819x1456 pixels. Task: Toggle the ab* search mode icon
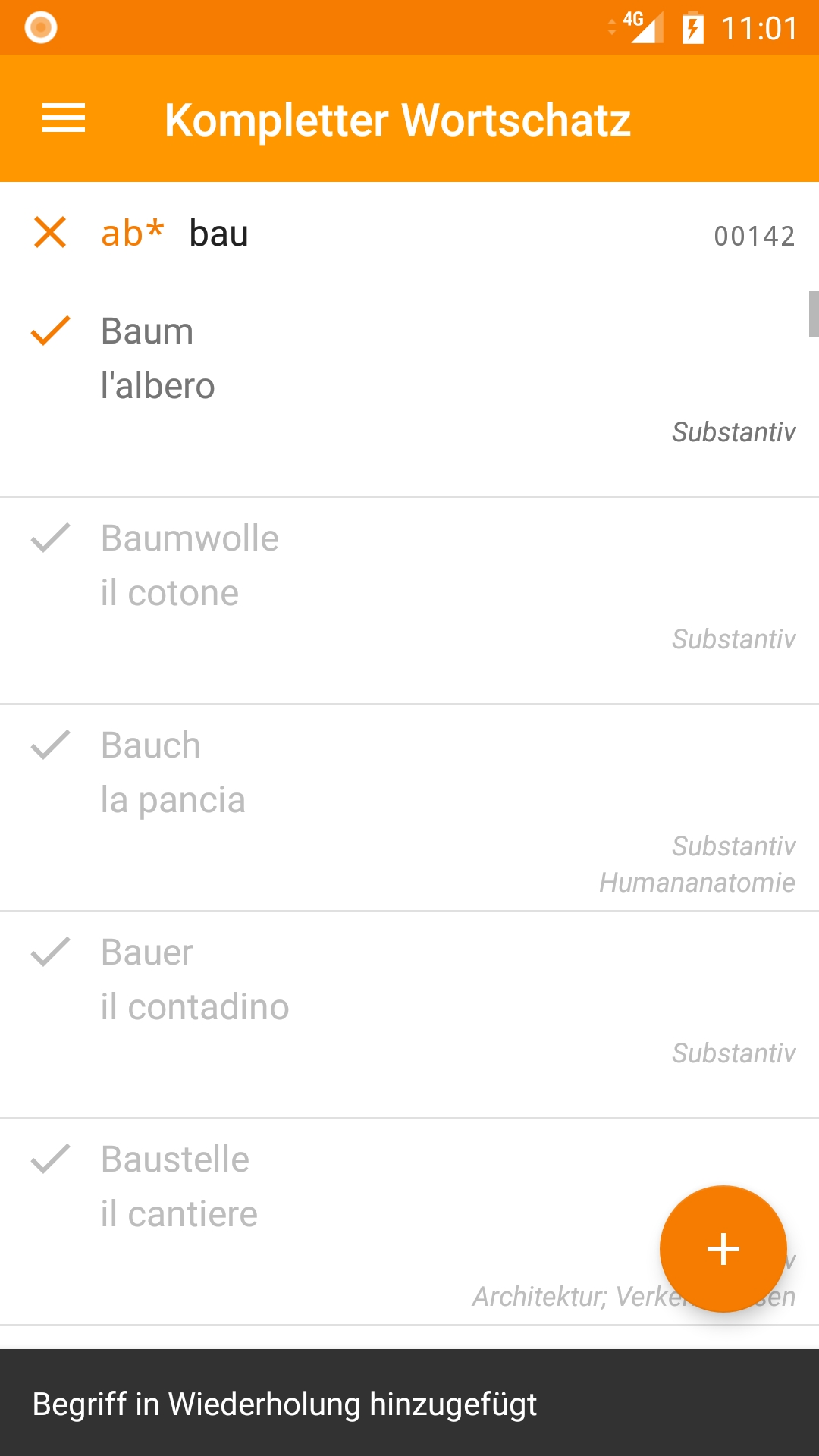(x=133, y=233)
